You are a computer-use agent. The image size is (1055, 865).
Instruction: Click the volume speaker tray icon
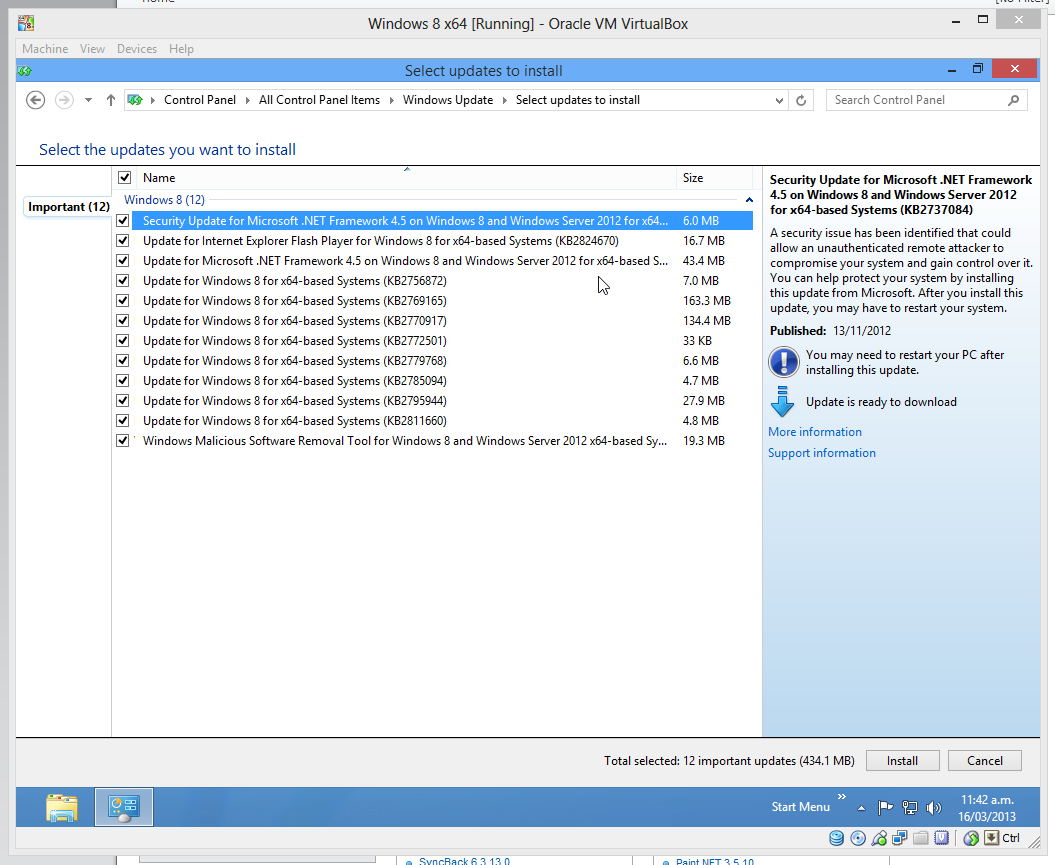click(x=934, y=807)
